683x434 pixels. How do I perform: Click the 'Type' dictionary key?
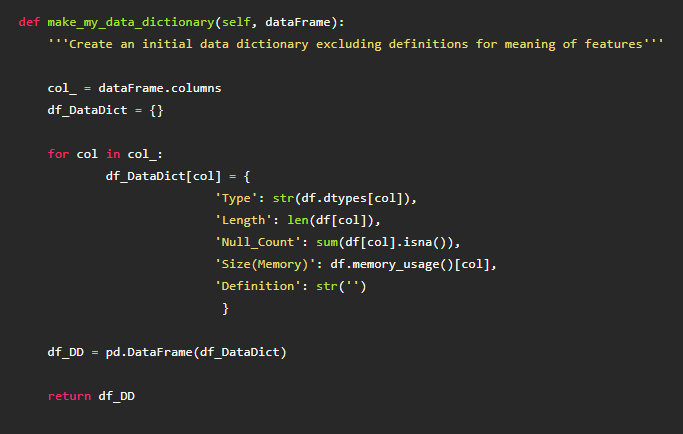coord(237,198)
